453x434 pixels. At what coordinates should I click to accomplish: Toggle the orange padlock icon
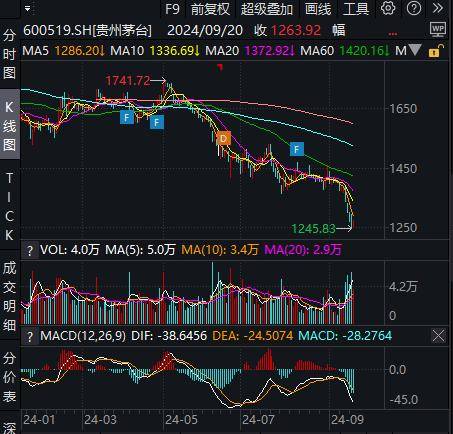click(436, 51)
